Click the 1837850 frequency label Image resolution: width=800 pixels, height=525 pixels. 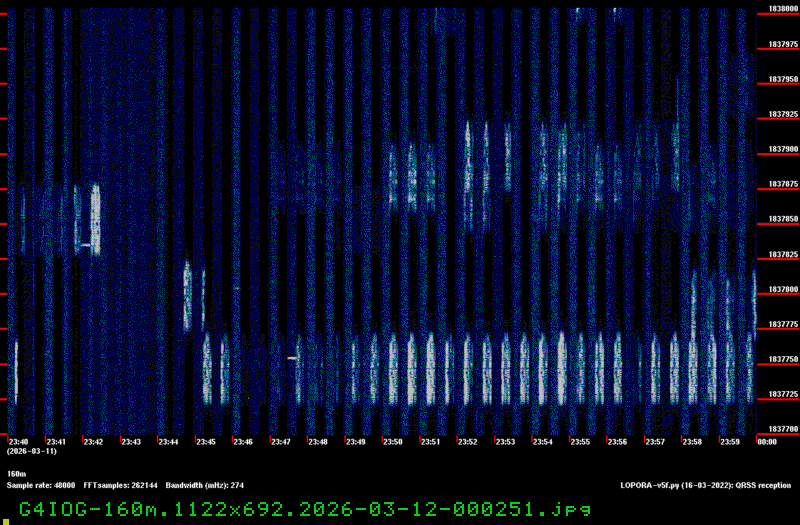(x=783, y=219)
